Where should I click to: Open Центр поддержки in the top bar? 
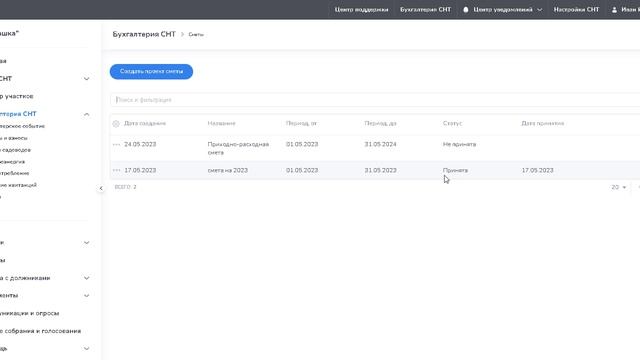point(361,9)
